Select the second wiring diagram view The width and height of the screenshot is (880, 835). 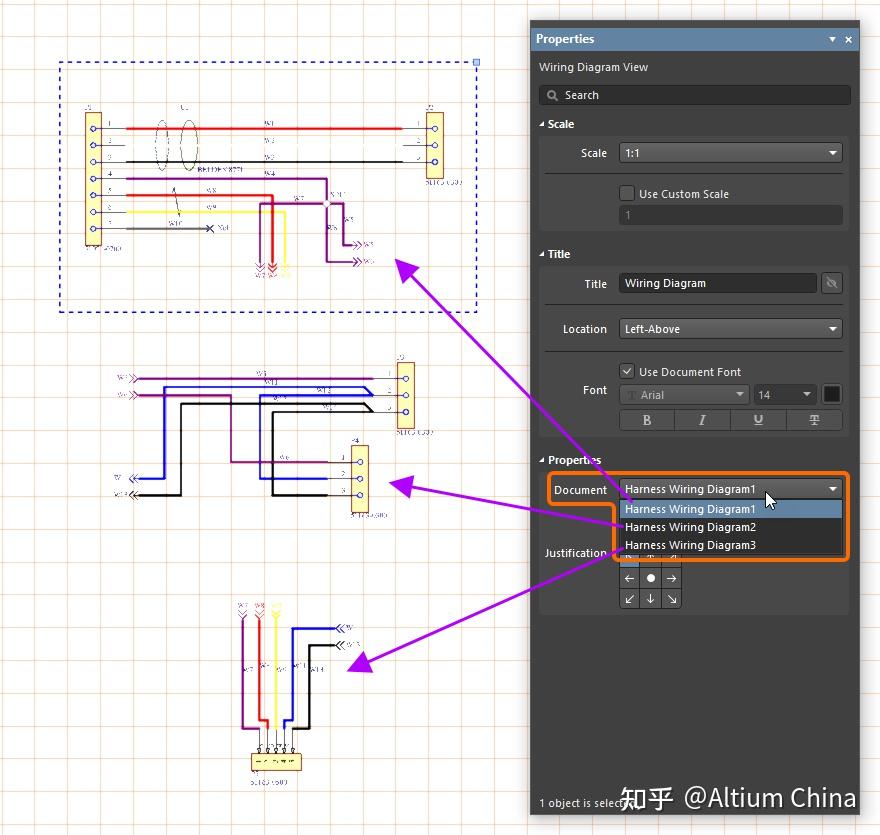click(x=275, y=435)
